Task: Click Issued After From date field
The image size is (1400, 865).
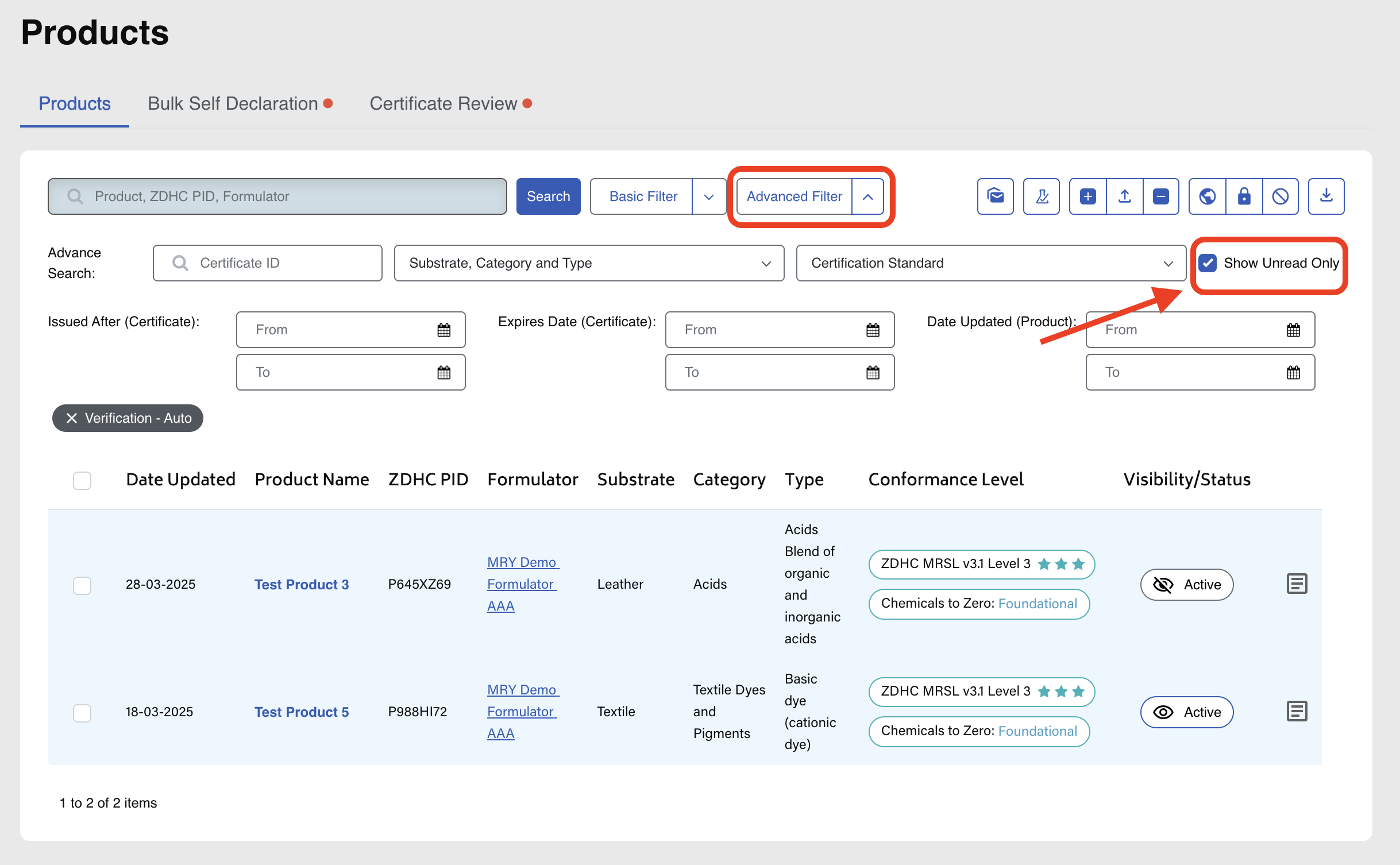Action: click(350, 330)
